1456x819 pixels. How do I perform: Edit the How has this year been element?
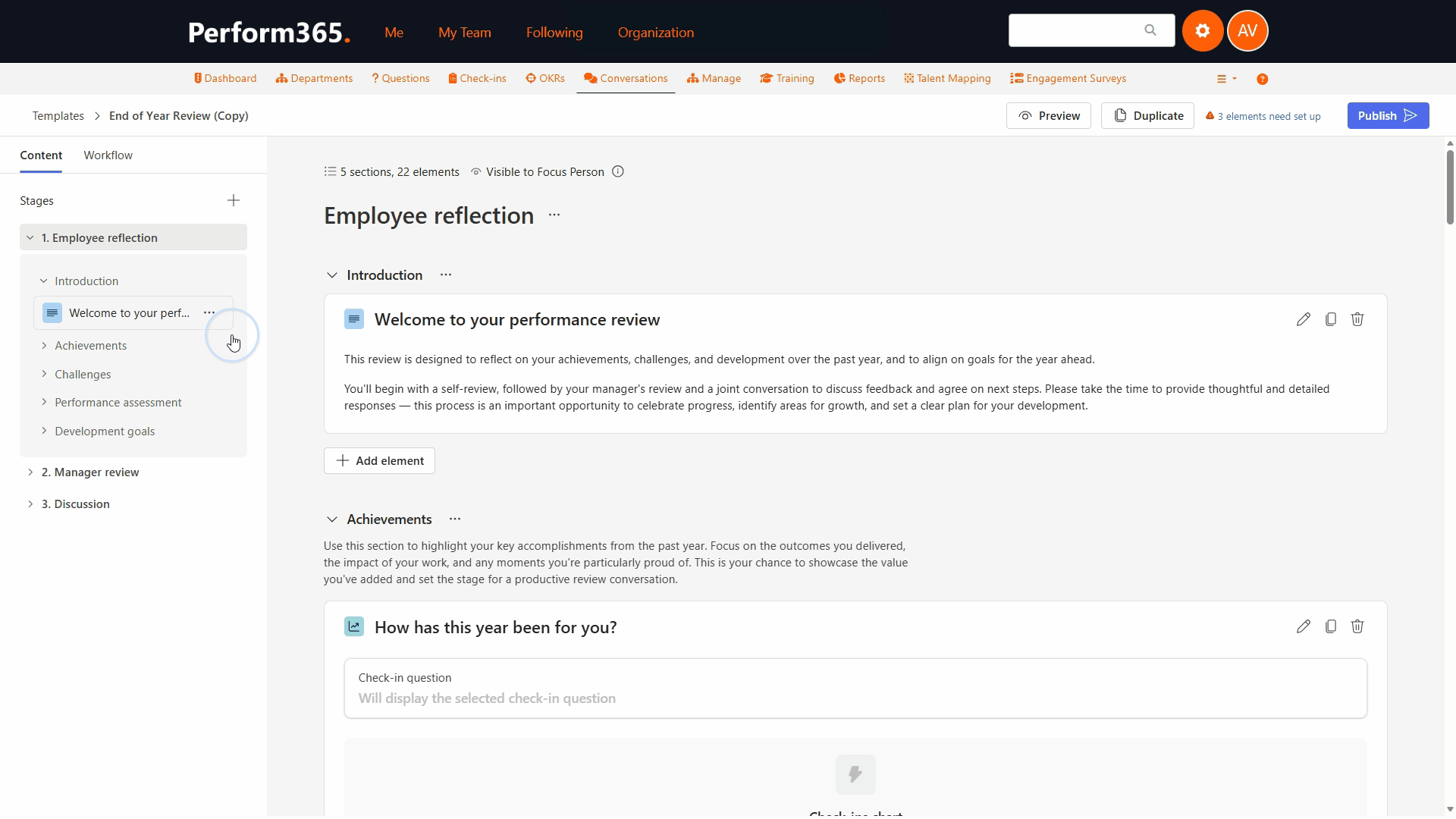coord(1303,626)
